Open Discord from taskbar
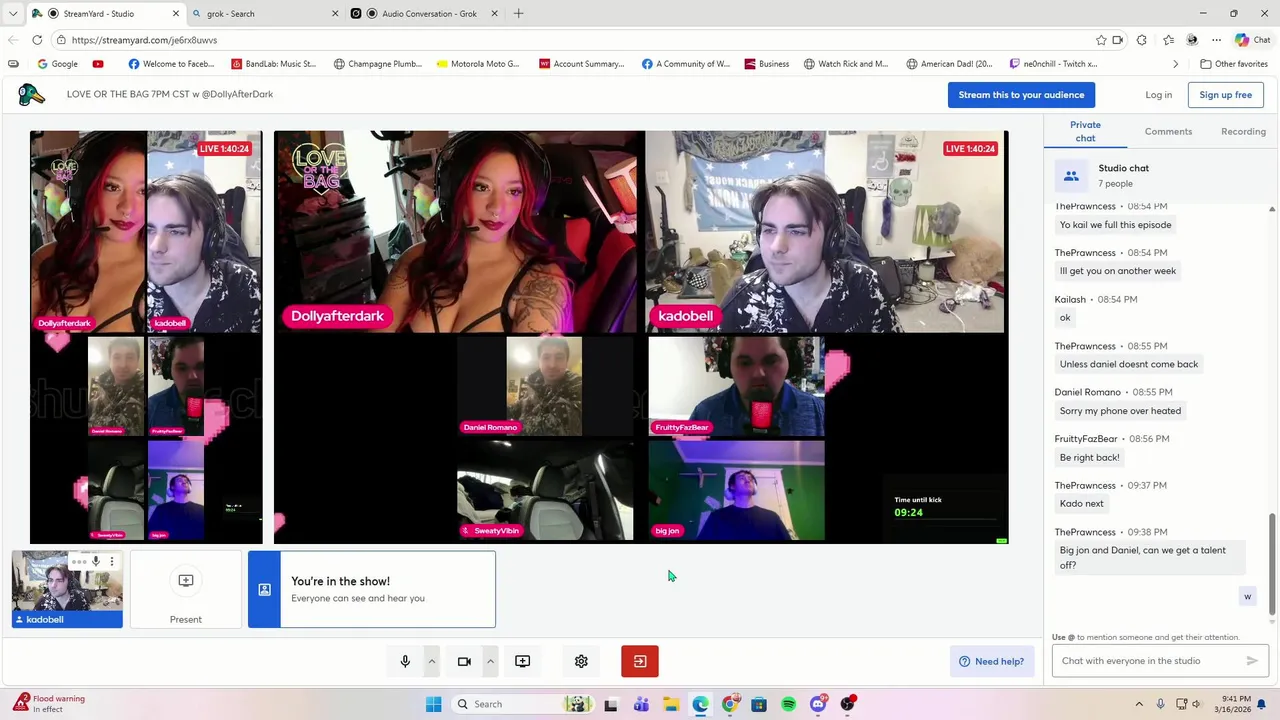Viewport: 1280px width, 720px height. pos(818,704)
